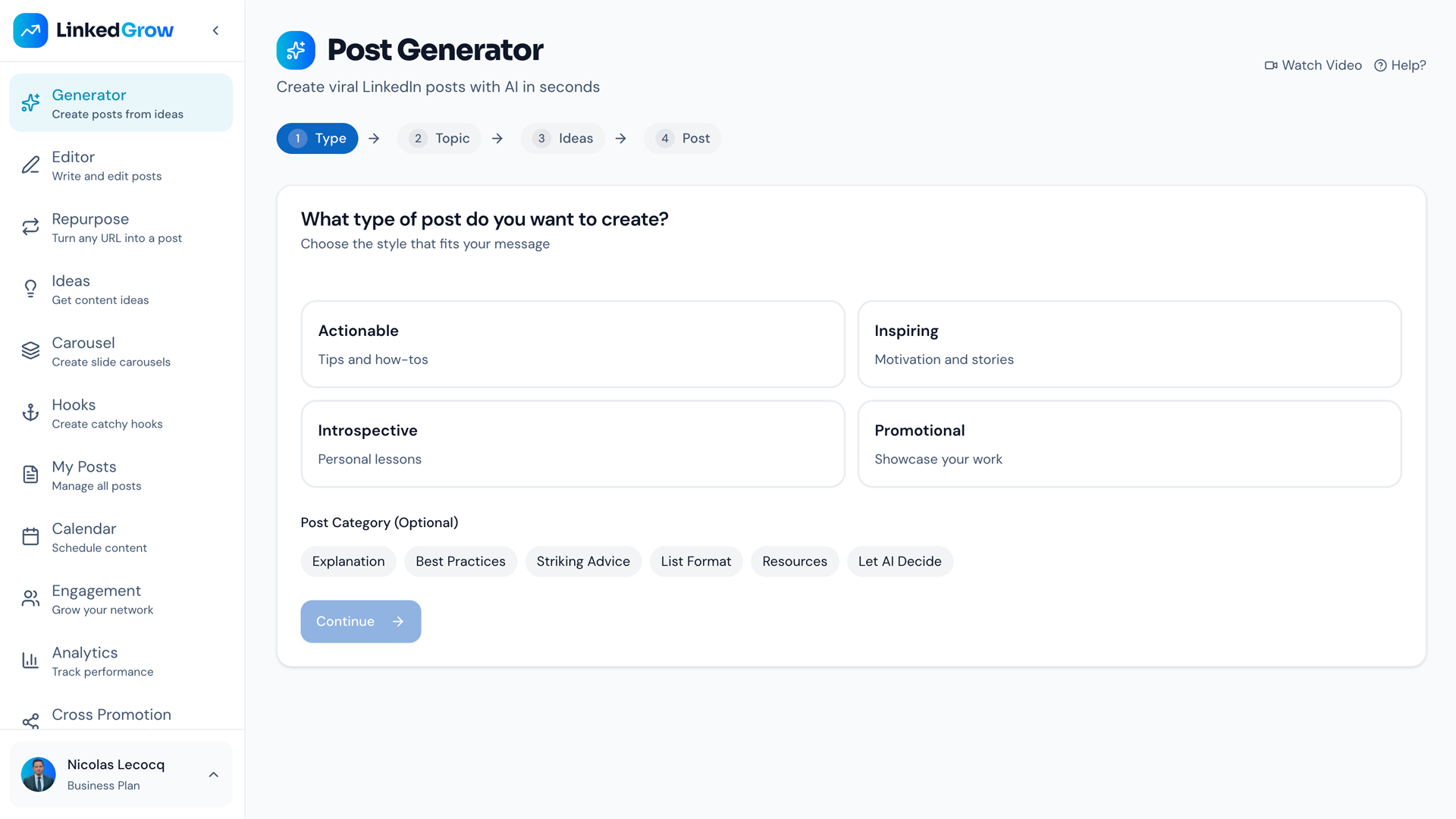Open Carousel using the stacked layers icon
Image resolution: width=1456 pixels, height=819 pixels.
30,351
